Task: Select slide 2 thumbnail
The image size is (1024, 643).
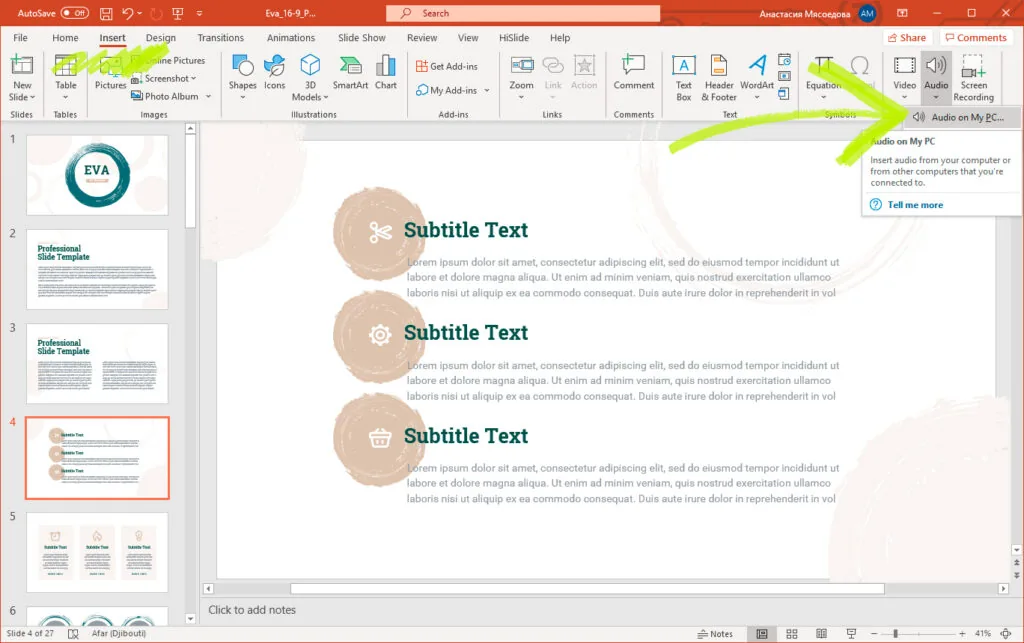Action: point(97,270)
